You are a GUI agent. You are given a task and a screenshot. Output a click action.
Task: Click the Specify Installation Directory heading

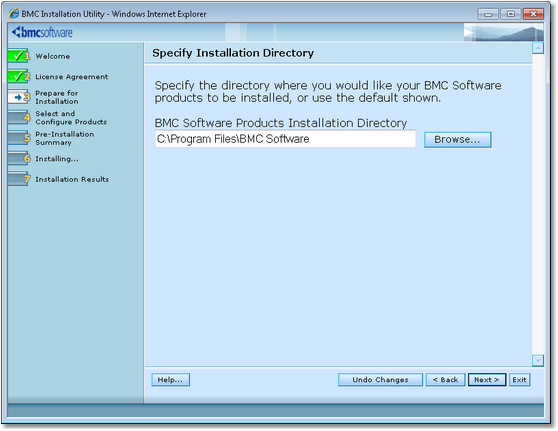coord(233,53)
